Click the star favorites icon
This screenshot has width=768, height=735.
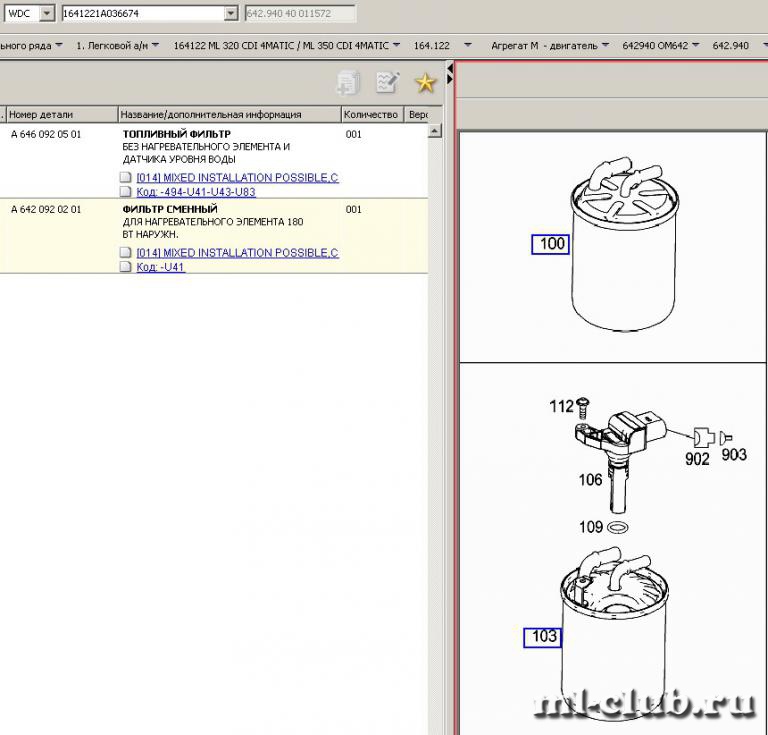point(426,83)
